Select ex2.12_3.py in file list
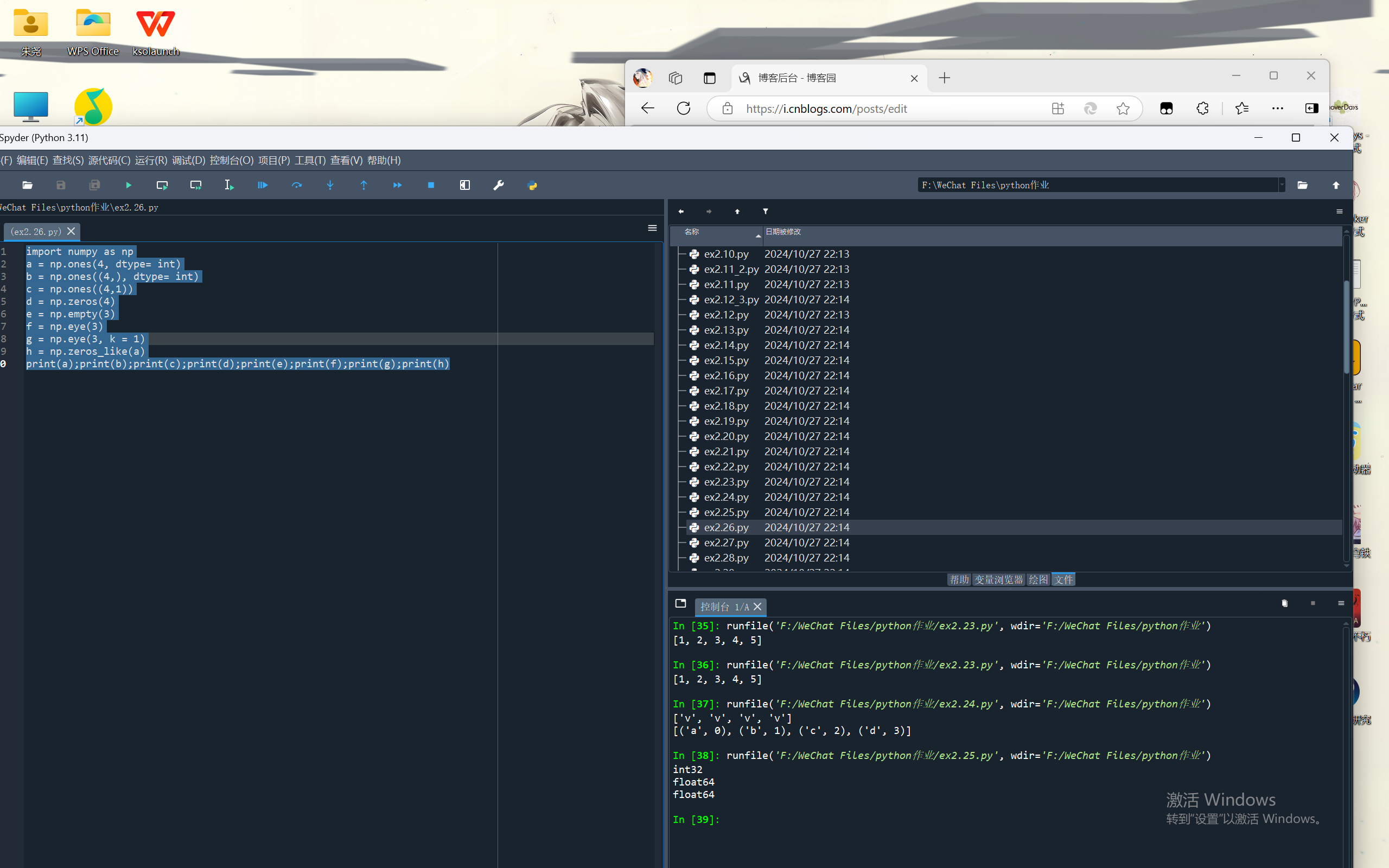Image resolution: width=1389 pixels, height=868 pixels. (731, 299)
